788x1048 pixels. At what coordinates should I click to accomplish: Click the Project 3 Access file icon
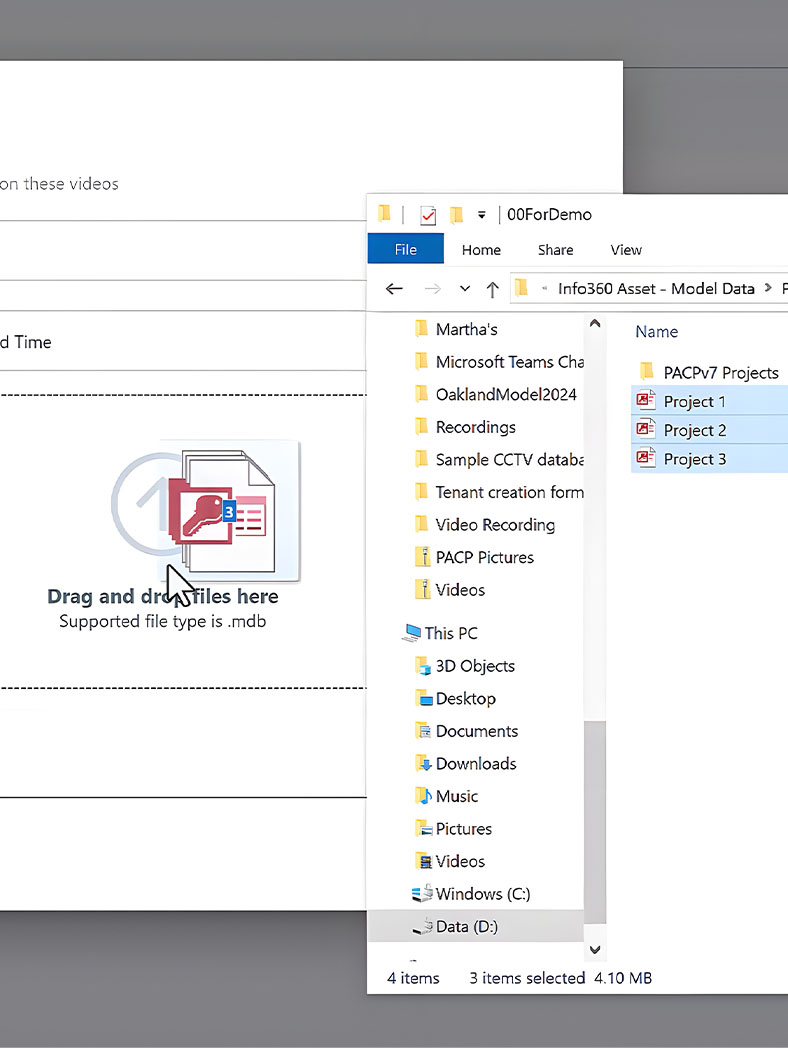[x=645, y=458]
